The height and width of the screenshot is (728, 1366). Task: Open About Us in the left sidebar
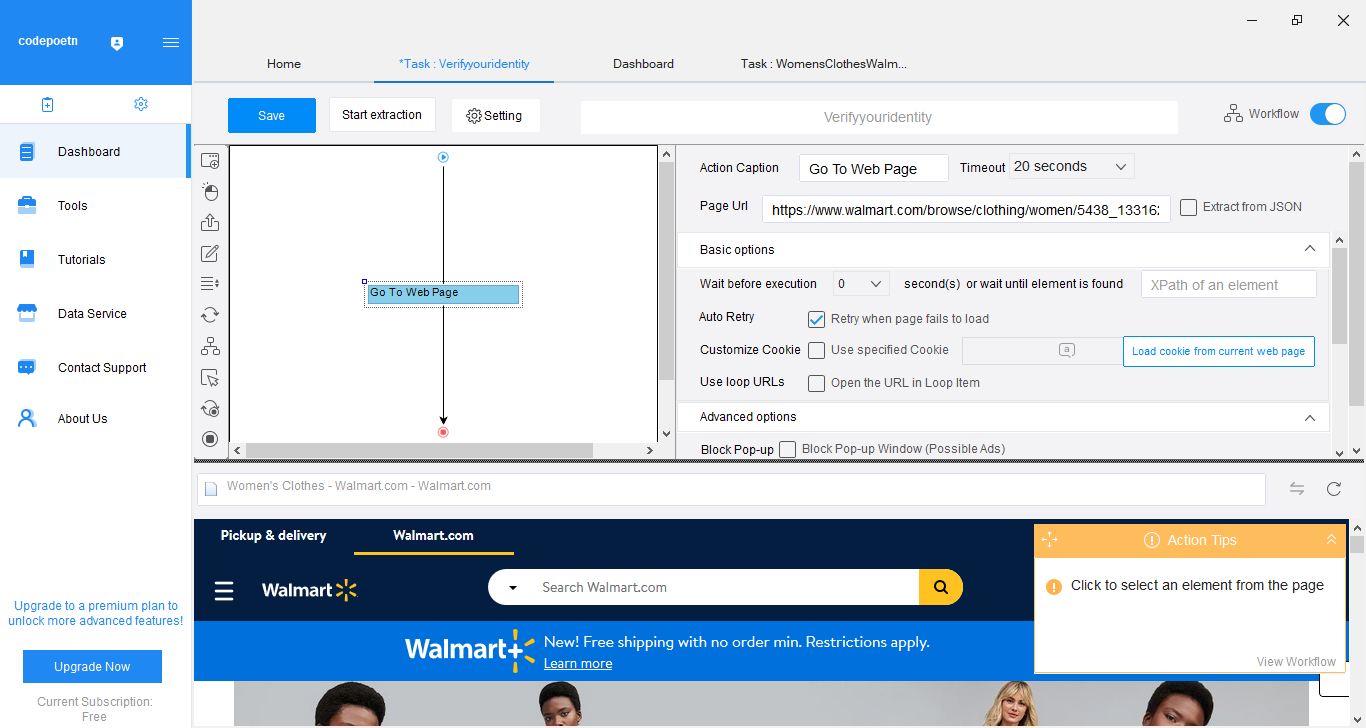click(x=95, y=419)
